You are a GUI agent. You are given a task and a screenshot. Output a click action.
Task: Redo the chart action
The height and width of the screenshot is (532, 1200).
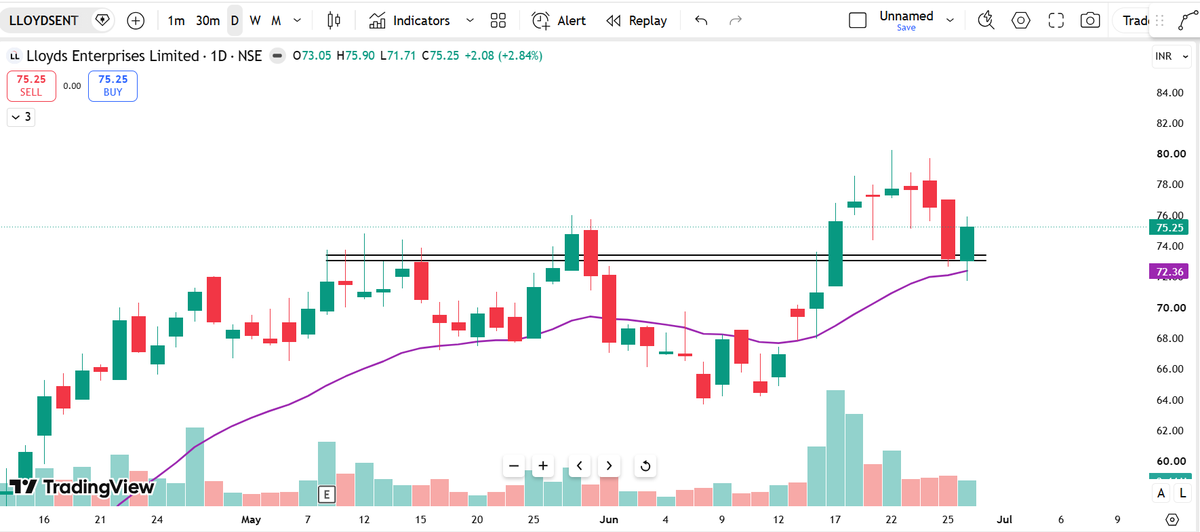point(736,20)
